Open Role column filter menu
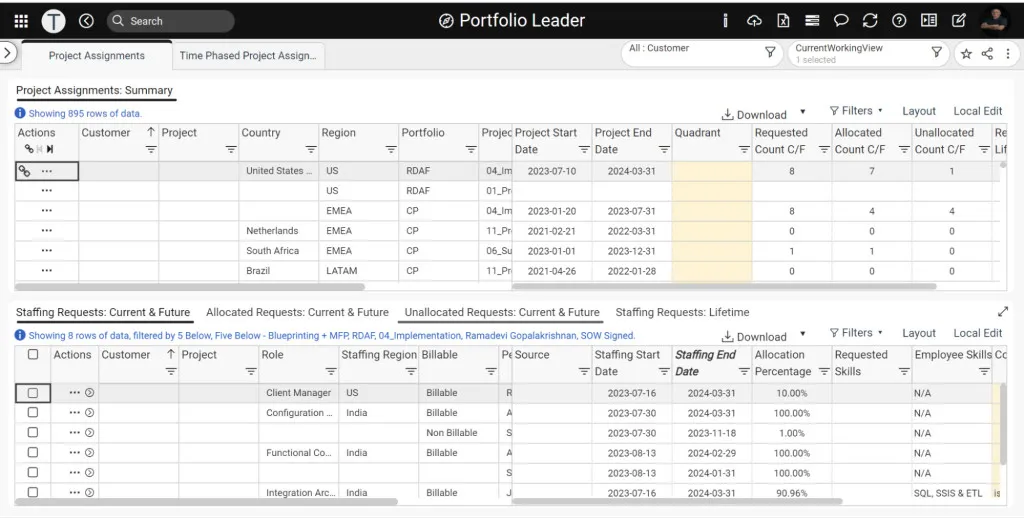 tap(330, 372)
